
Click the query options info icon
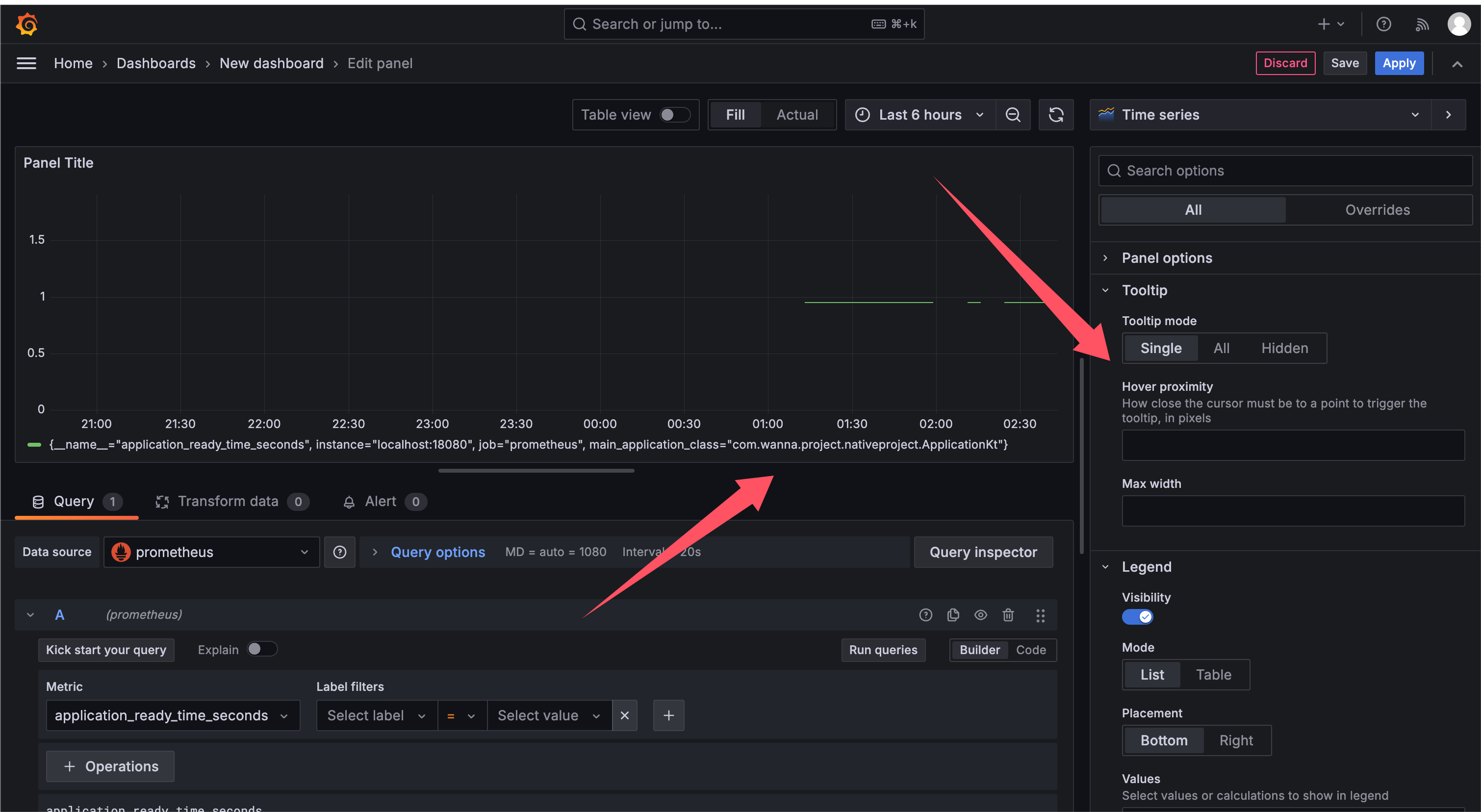339,552
